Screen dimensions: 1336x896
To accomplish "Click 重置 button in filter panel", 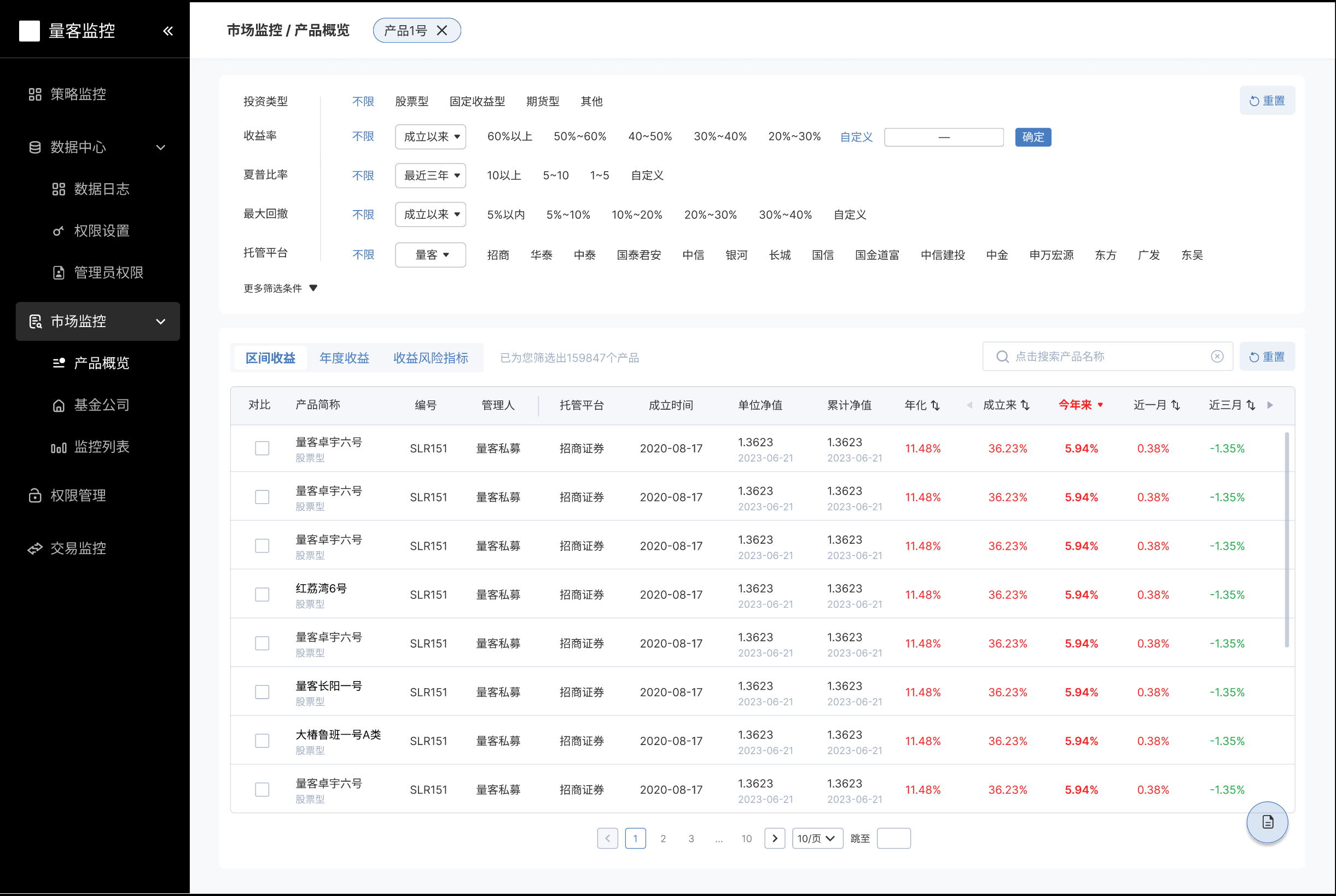I will point(1267,101).
